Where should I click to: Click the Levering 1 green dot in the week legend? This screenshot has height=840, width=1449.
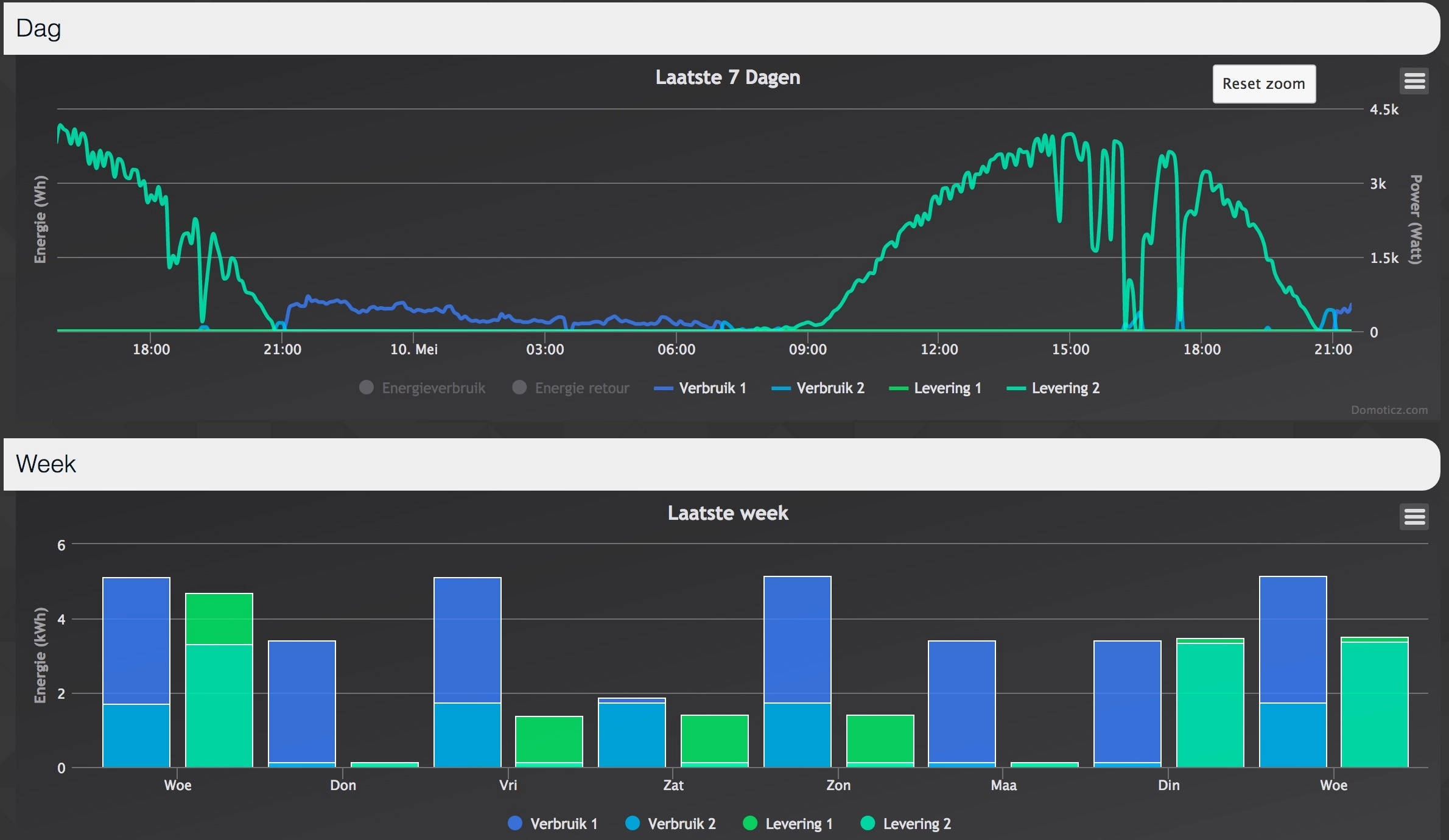tap(750, 824)
